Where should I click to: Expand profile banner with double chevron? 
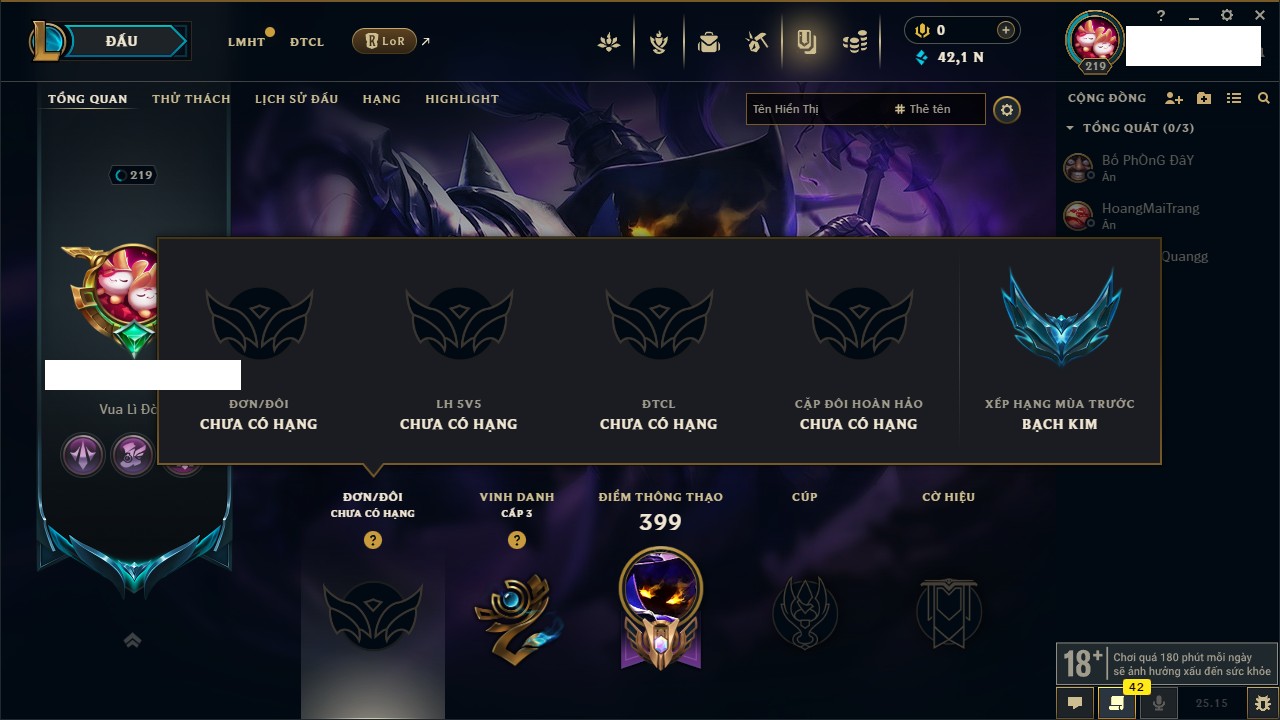(132, 640)
